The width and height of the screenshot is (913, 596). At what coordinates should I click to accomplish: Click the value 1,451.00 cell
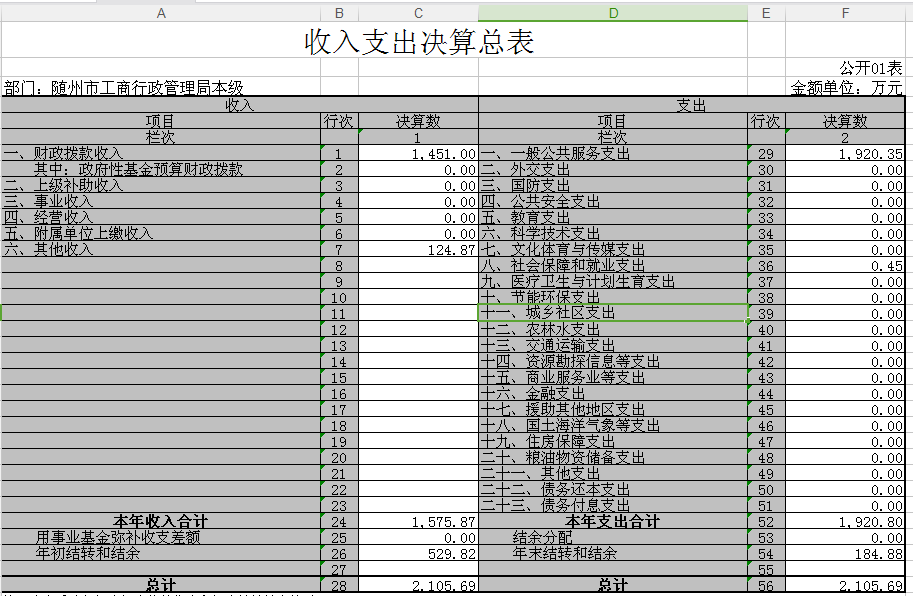(418, 154)
